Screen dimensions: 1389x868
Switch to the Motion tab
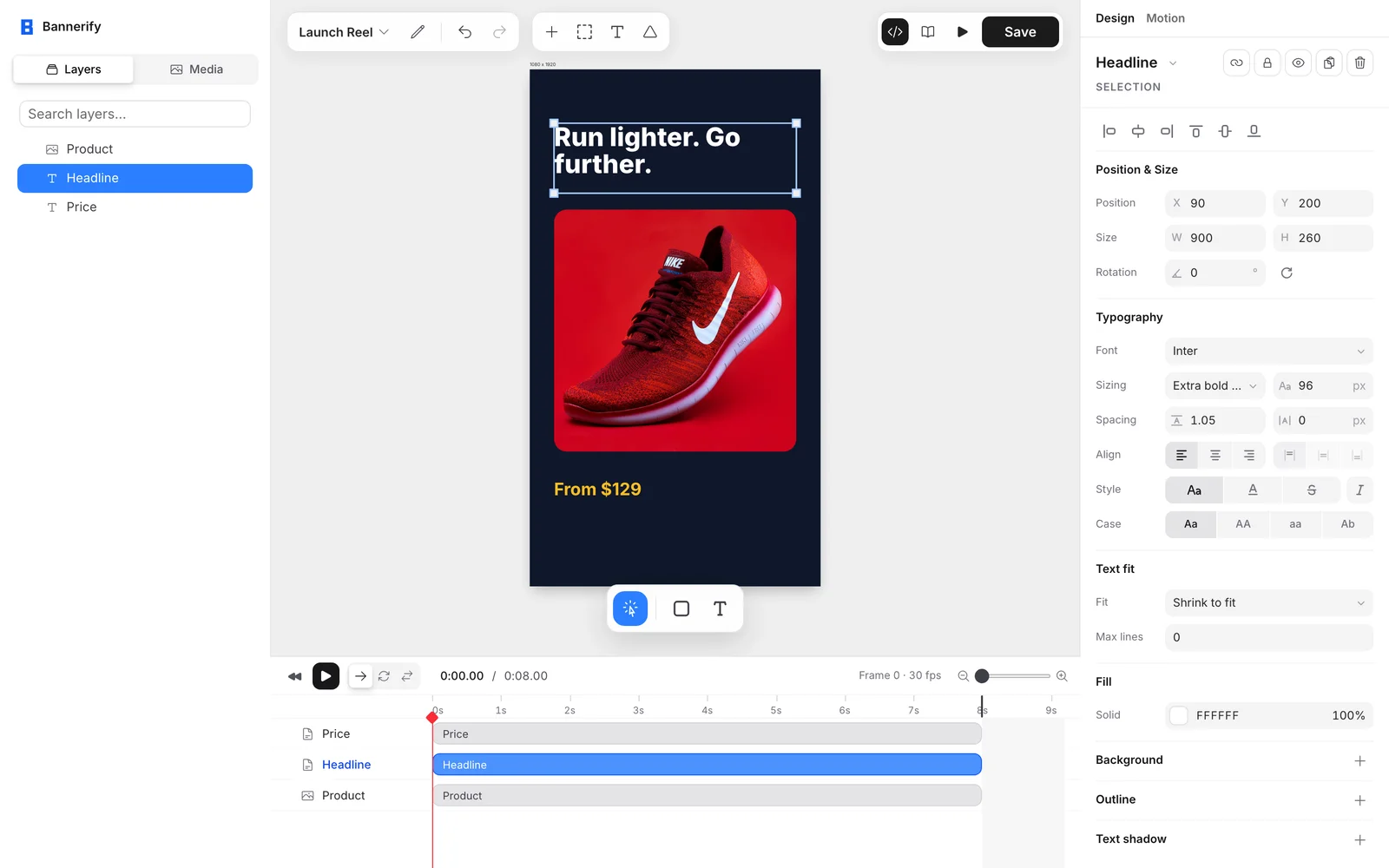pos(1165,18)
